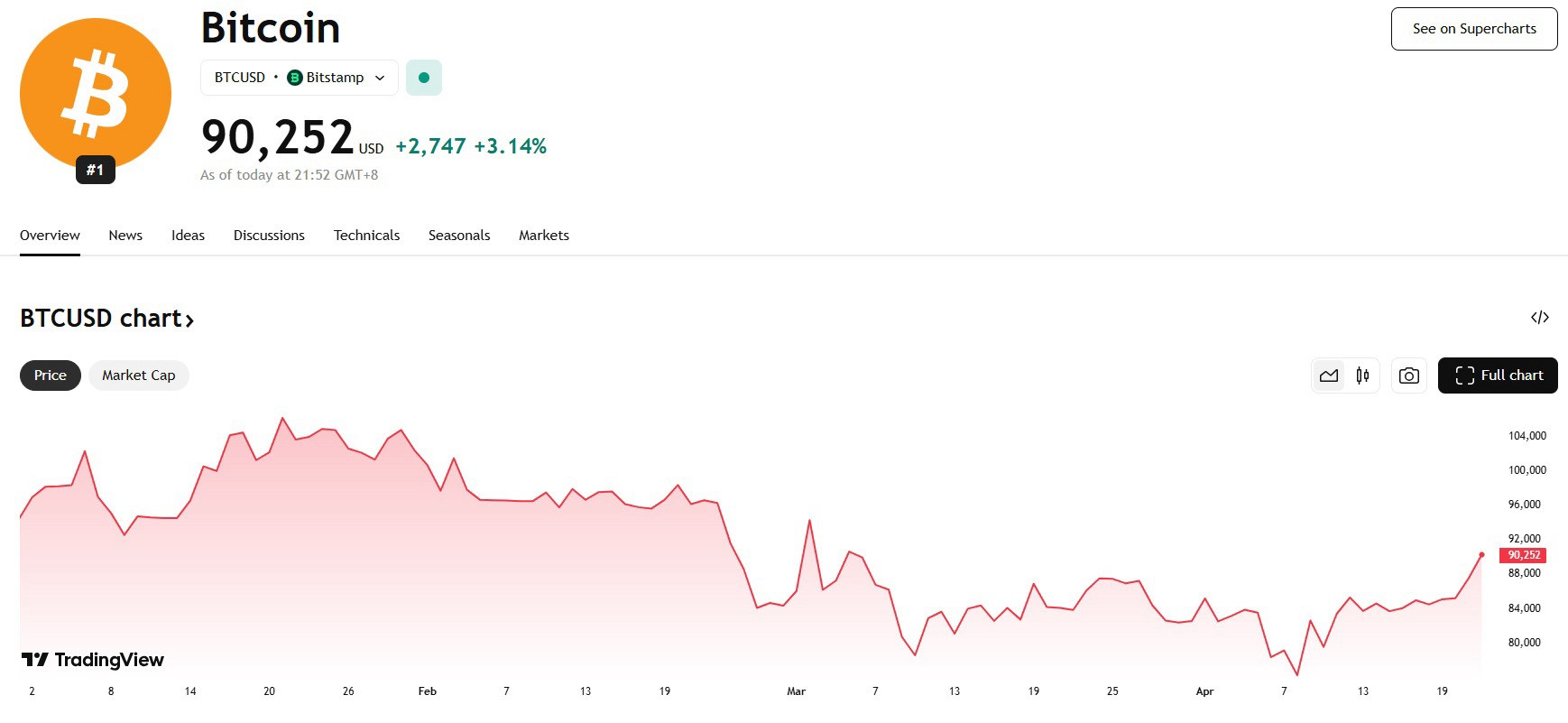Image resolution: width=1568 pixels, height=723 pixels.
Task: Click the green market status dot
Action: [424, 78]
